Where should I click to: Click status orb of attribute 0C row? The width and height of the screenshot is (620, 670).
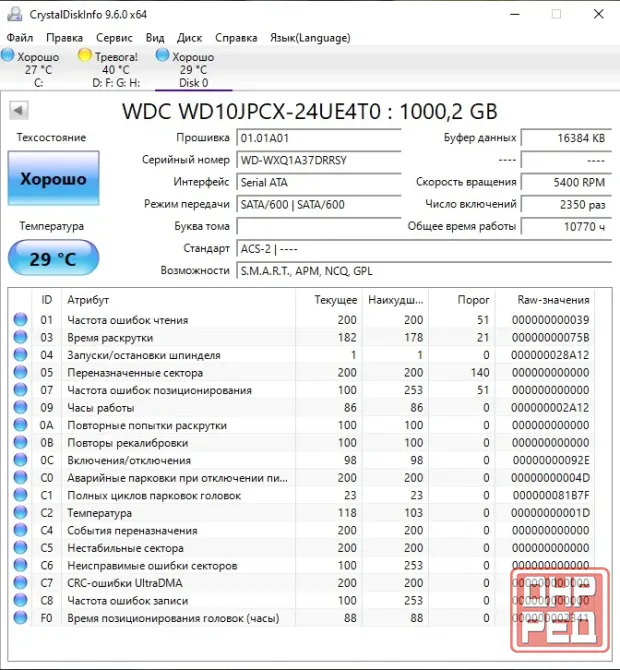[x=20, y=460]
